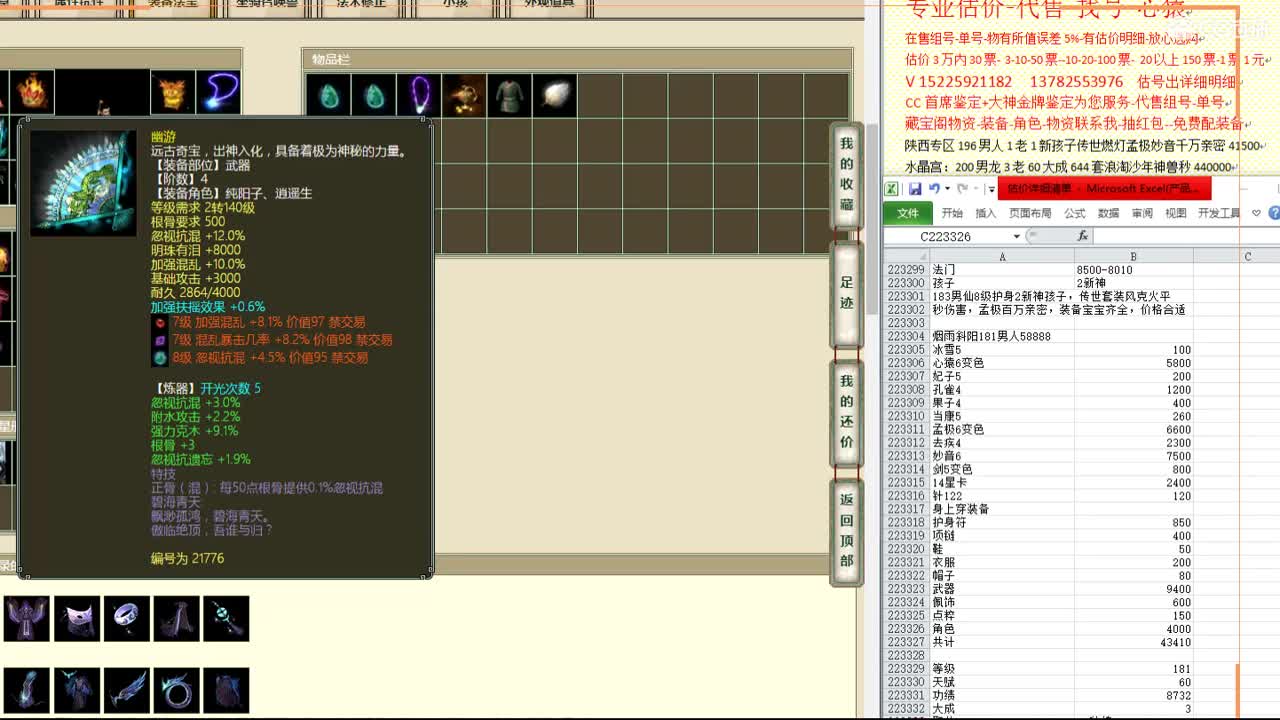Select the white feather item in inventory
This screenshot has height=720, width=1280.
click(x=554, y=96)
